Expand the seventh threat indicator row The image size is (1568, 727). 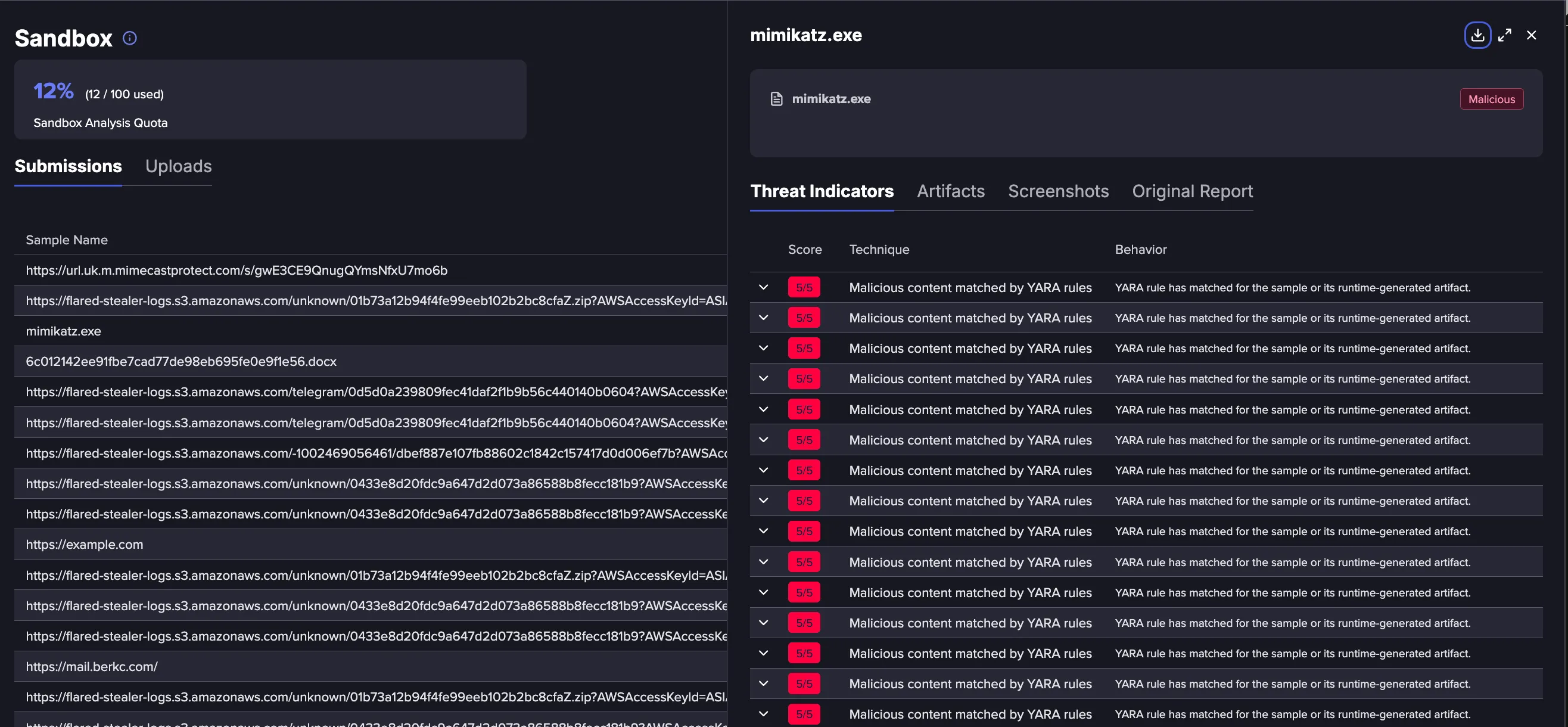pyautogui.click(x=763, y=471)
